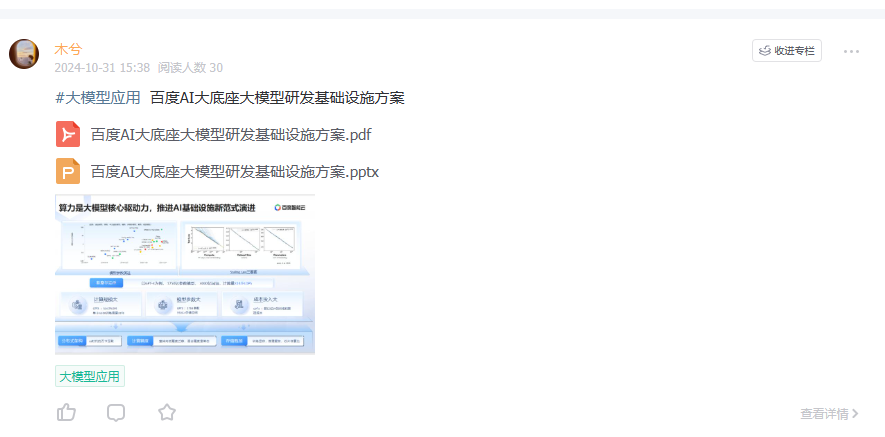Viewport: 885px width, 437px height.
Task: Open the poster's round avatar photo
Action: 24,54
